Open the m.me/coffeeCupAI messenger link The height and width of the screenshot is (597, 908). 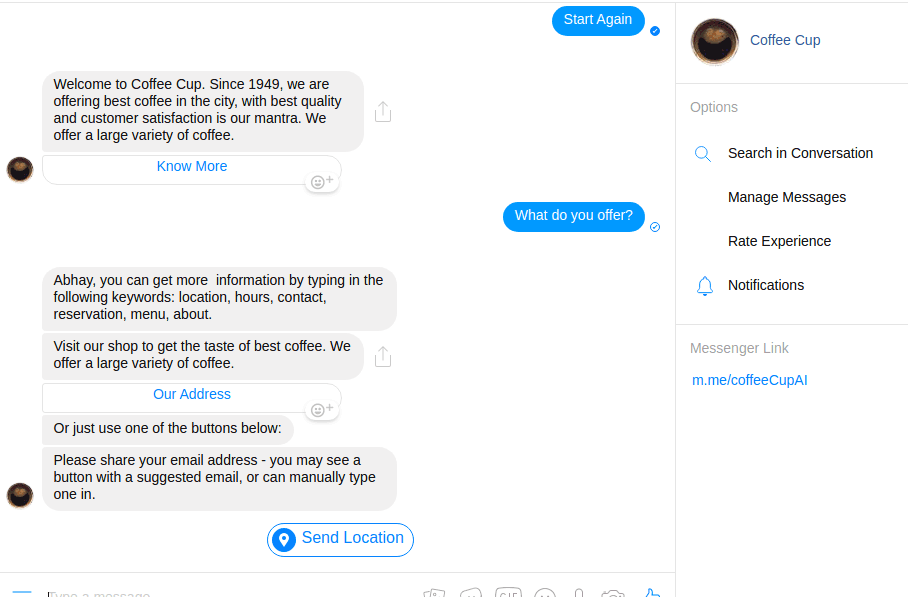coord(749,381)
